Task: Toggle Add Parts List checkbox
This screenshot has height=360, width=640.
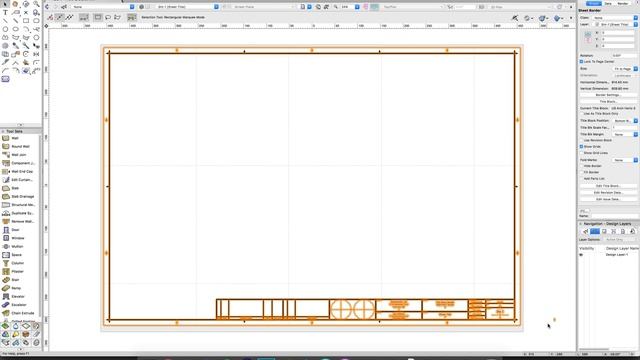Action: pyautogui.click(x=581, y=179)
